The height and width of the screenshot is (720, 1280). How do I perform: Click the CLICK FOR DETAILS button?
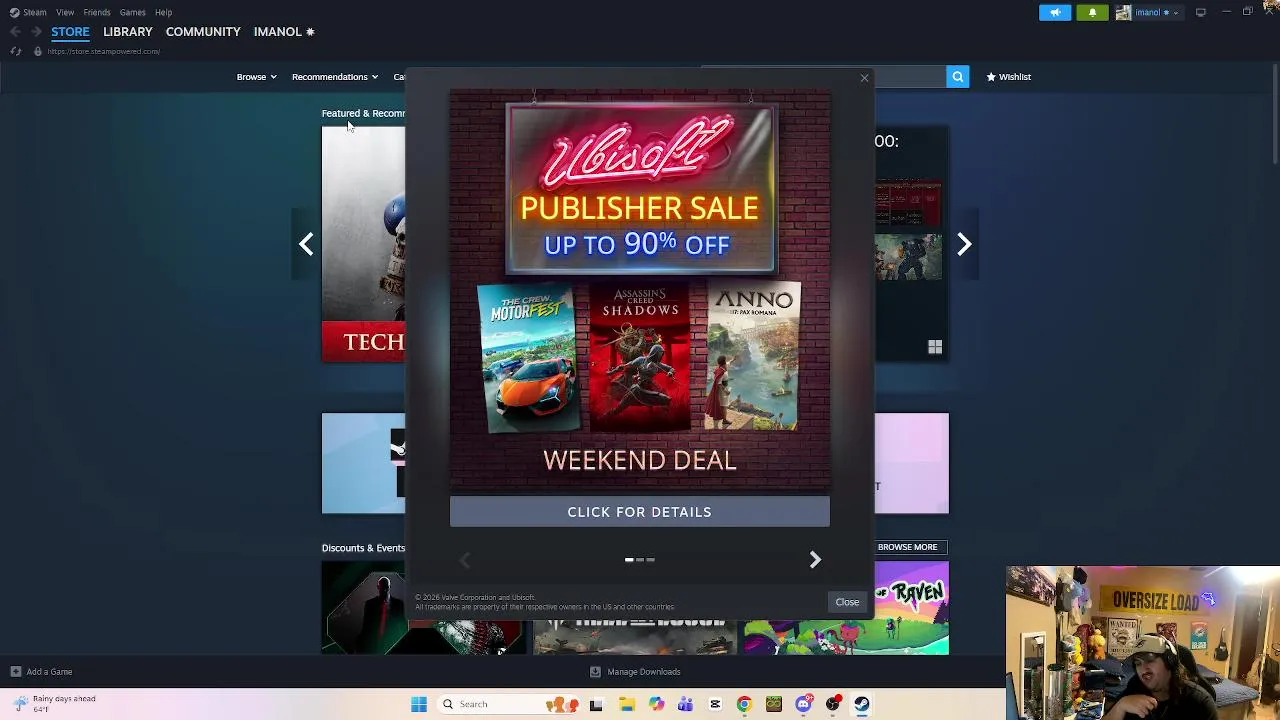pos(639,512)
